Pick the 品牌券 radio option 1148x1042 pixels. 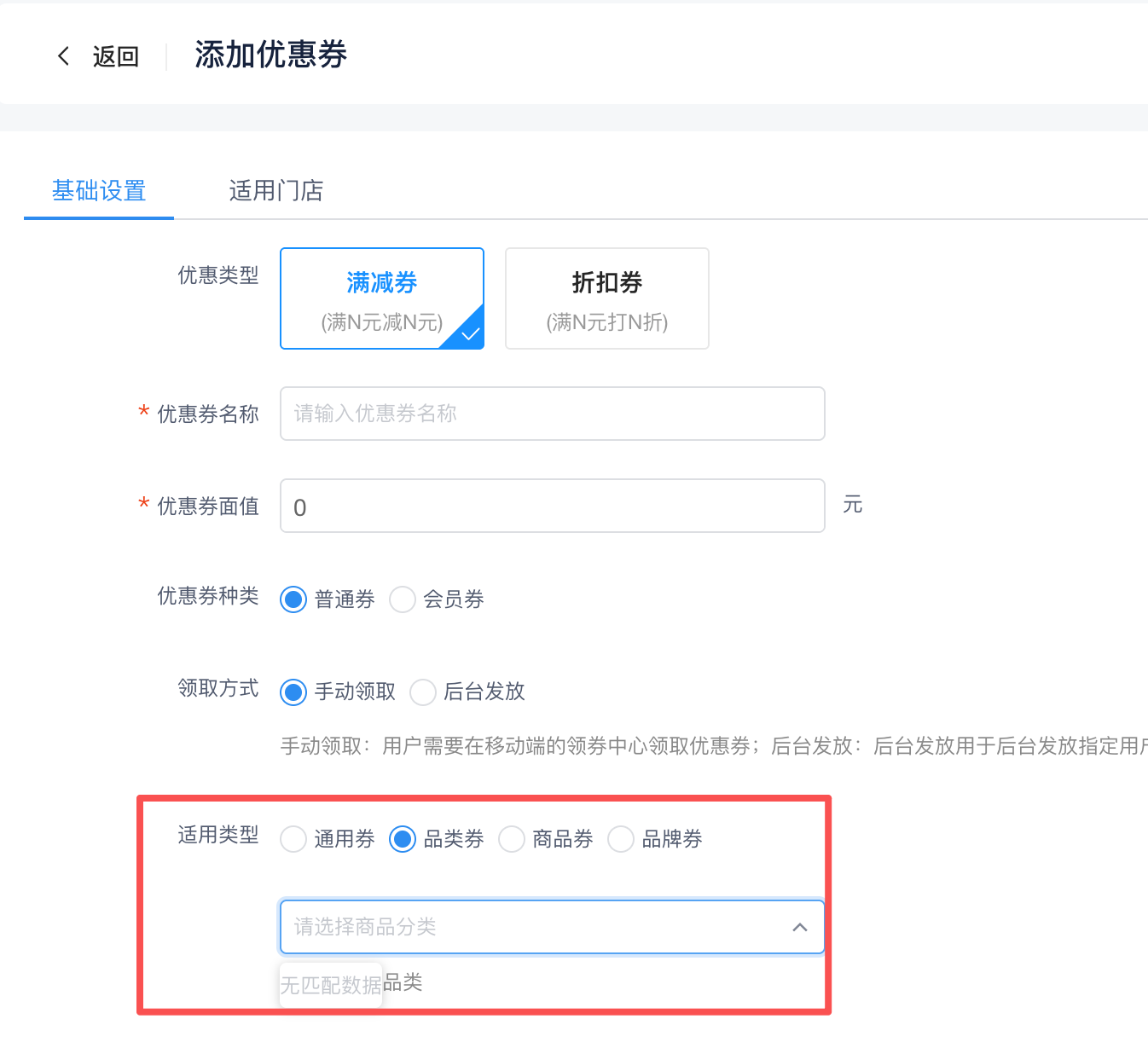[621, 839]
